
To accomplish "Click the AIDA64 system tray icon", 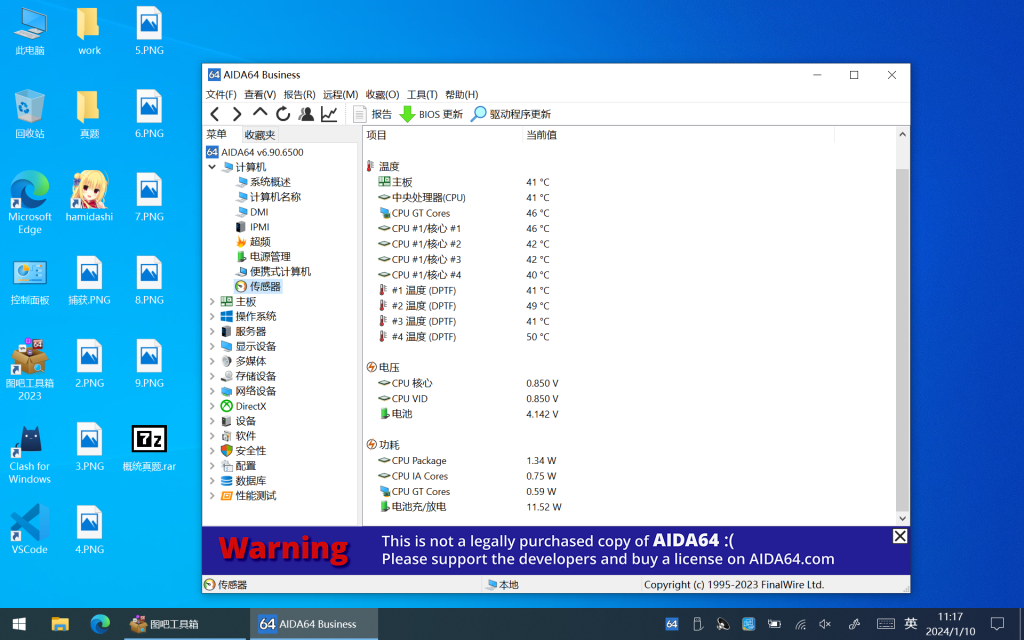I will click(671, 624).
